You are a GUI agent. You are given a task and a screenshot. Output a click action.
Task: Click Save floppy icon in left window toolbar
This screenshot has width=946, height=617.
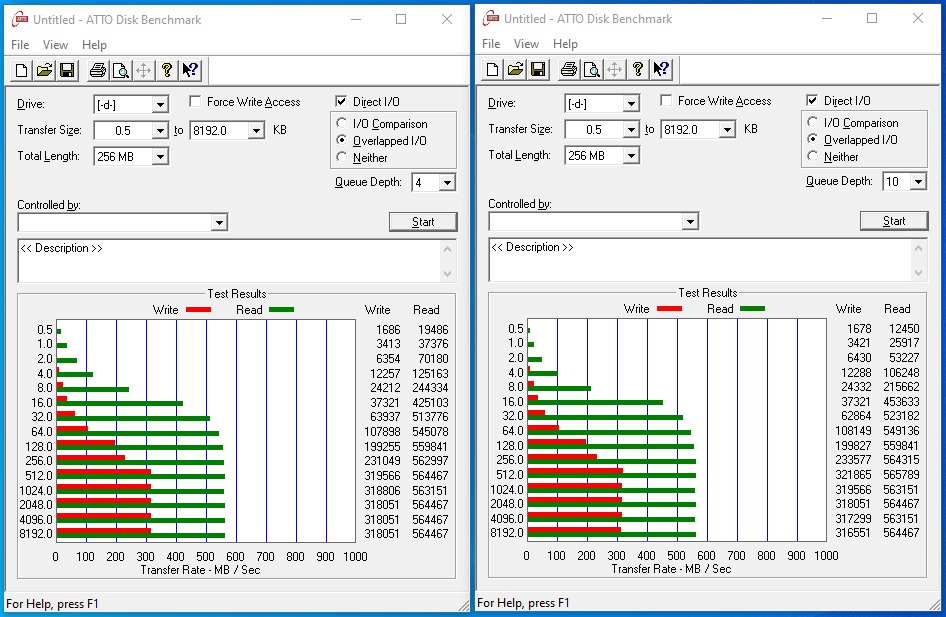tap(67, 71)
